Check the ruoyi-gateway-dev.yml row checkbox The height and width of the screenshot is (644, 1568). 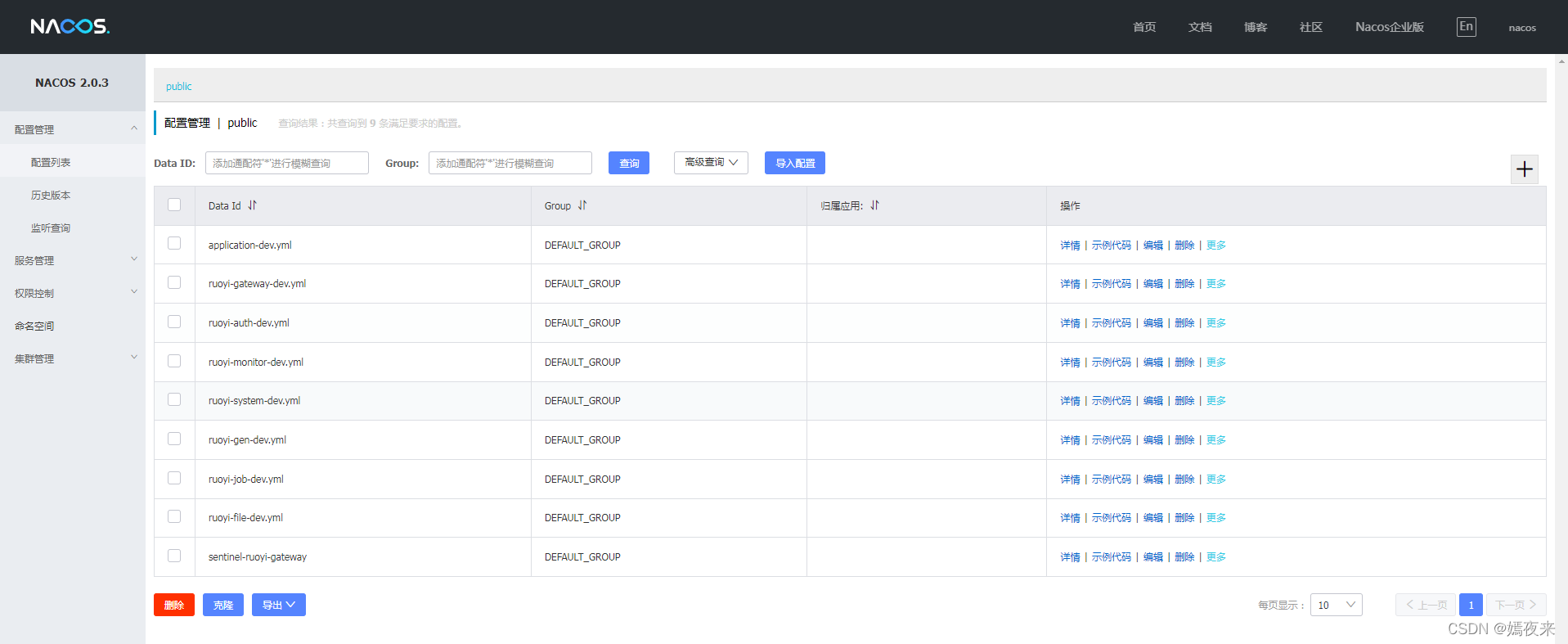click(x=174, y=282)
